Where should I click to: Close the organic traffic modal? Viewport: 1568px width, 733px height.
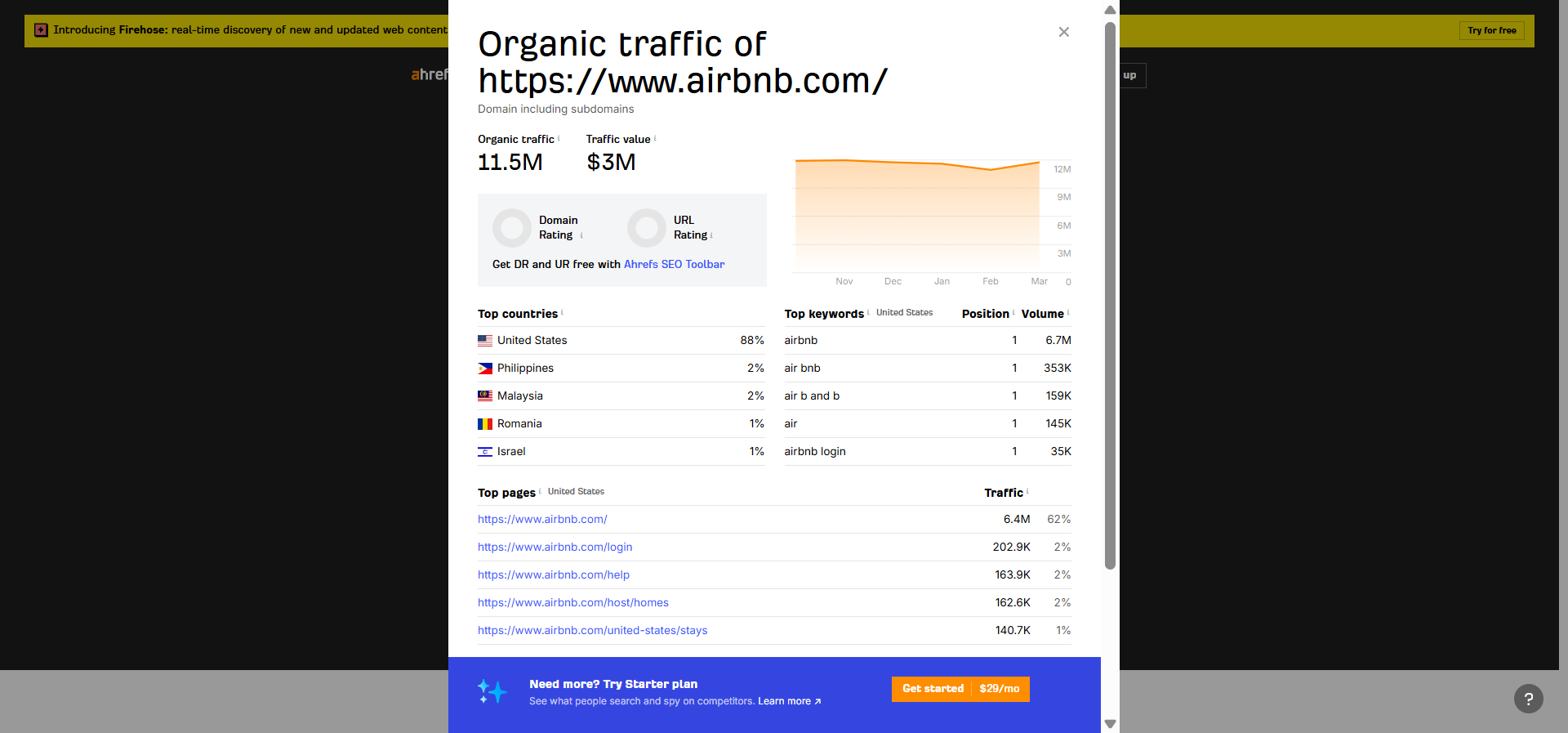click(1063, 32)
